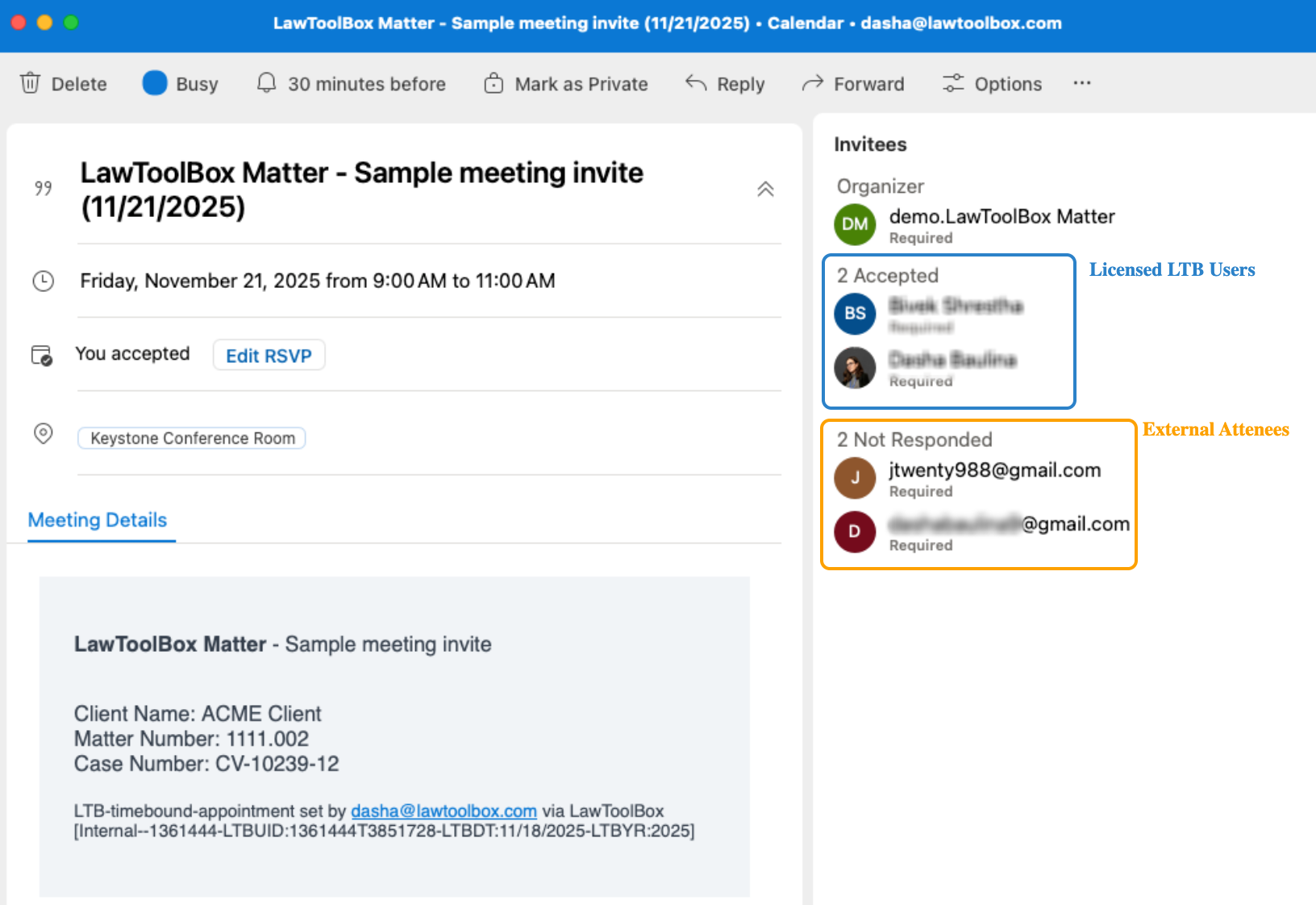Screen dimensions: 1316x905
Task: Click the Options sliders icon
Action: (x=953, y=83)
